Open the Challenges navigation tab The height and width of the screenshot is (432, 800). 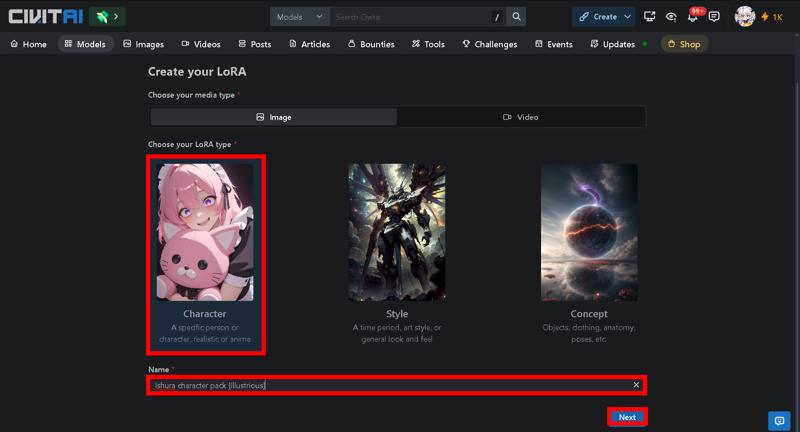tap(490, 44)
